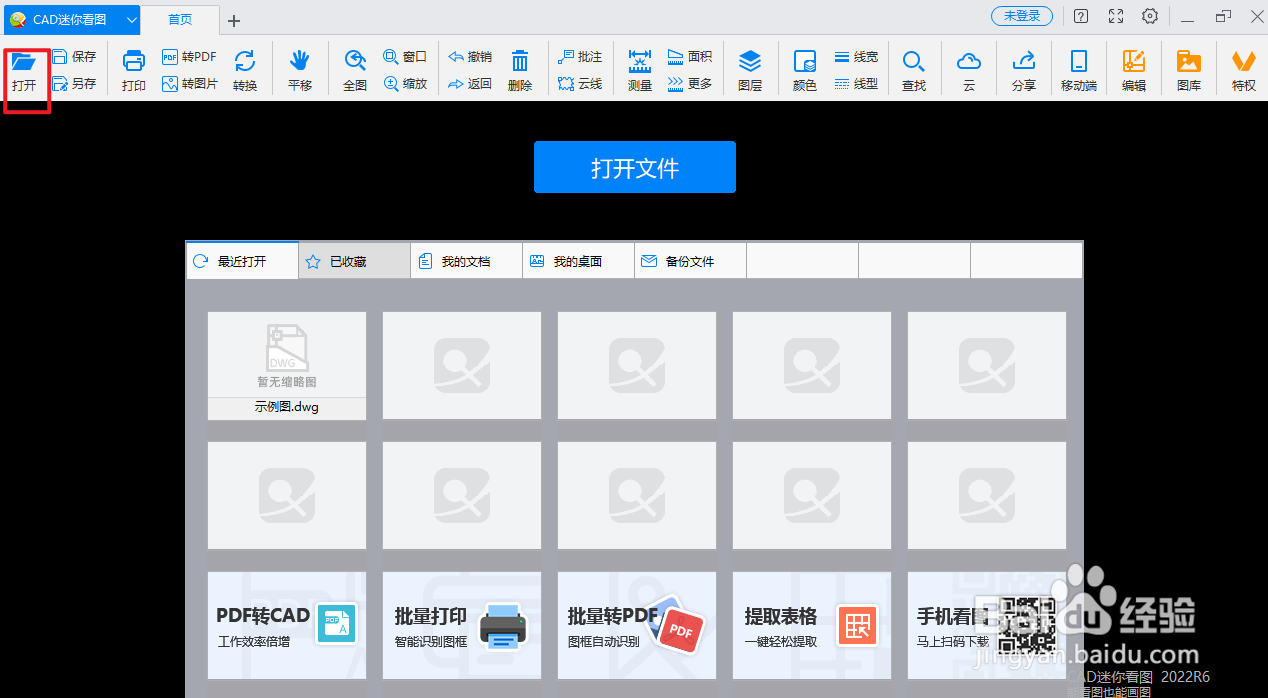Select 批注 annotation tool
The height and width of the screenshot is (698, 1268).
[580, 57]
